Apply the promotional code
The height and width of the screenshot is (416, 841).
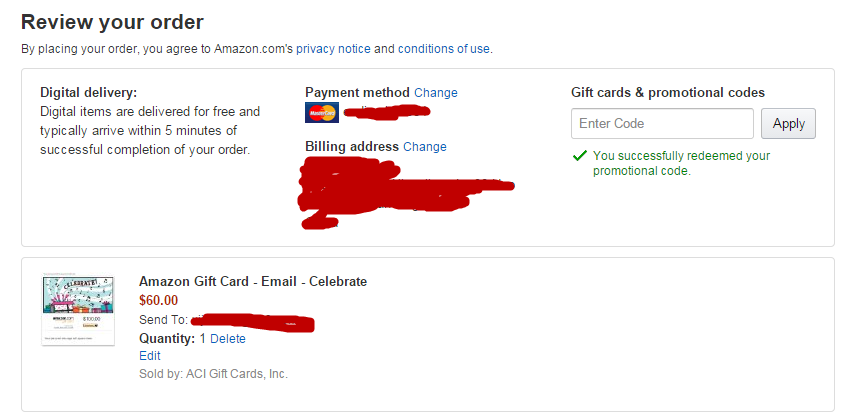pos(788,123)
